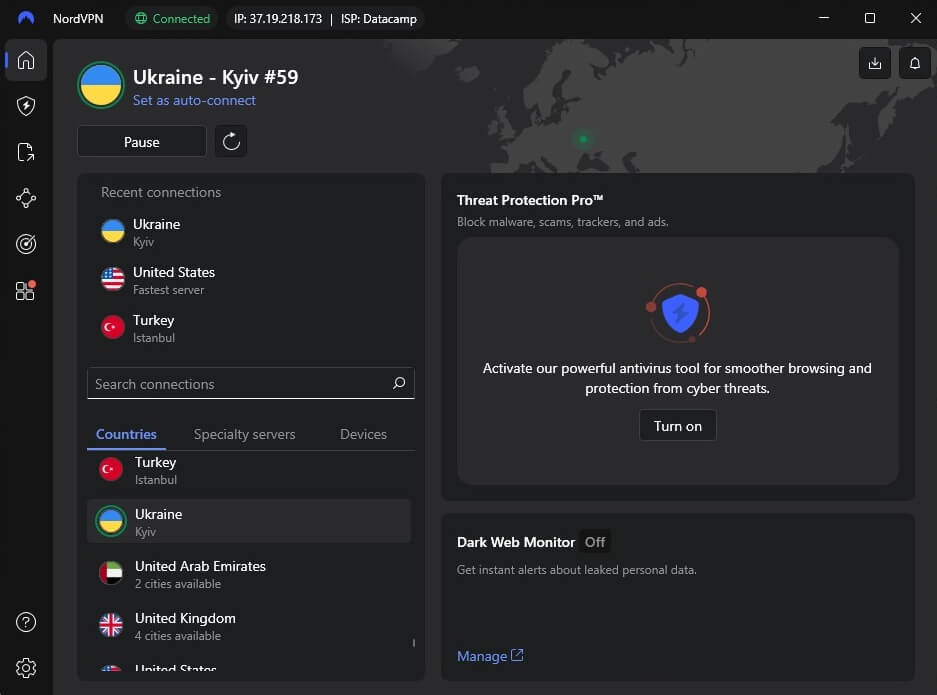This screenshot has width=937, height=695.
Task: Open Dark Web Monitor via the sidebar target icon
Action: [x=25, y=244]
